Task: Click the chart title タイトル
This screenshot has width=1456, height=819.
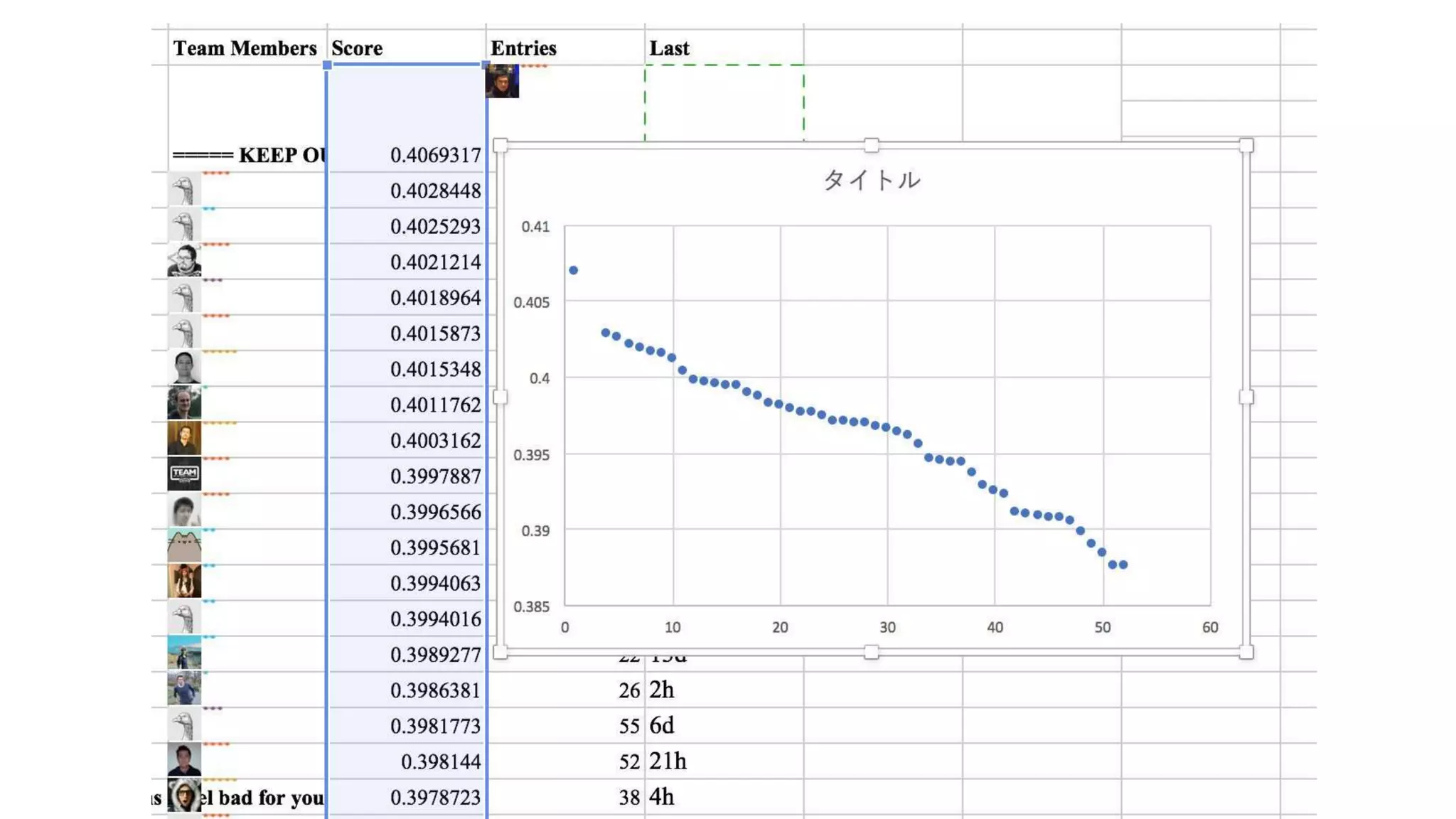Action: click(872, 181)
